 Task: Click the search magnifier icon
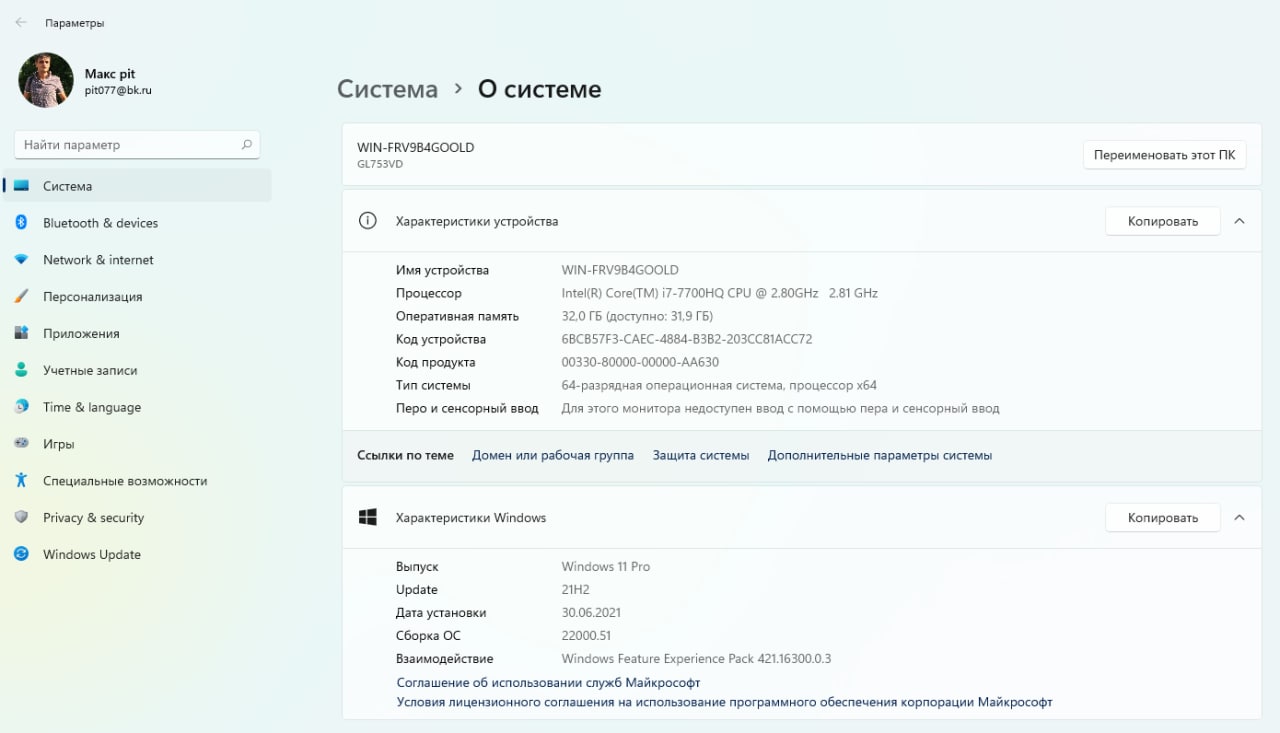click(246, 145)
